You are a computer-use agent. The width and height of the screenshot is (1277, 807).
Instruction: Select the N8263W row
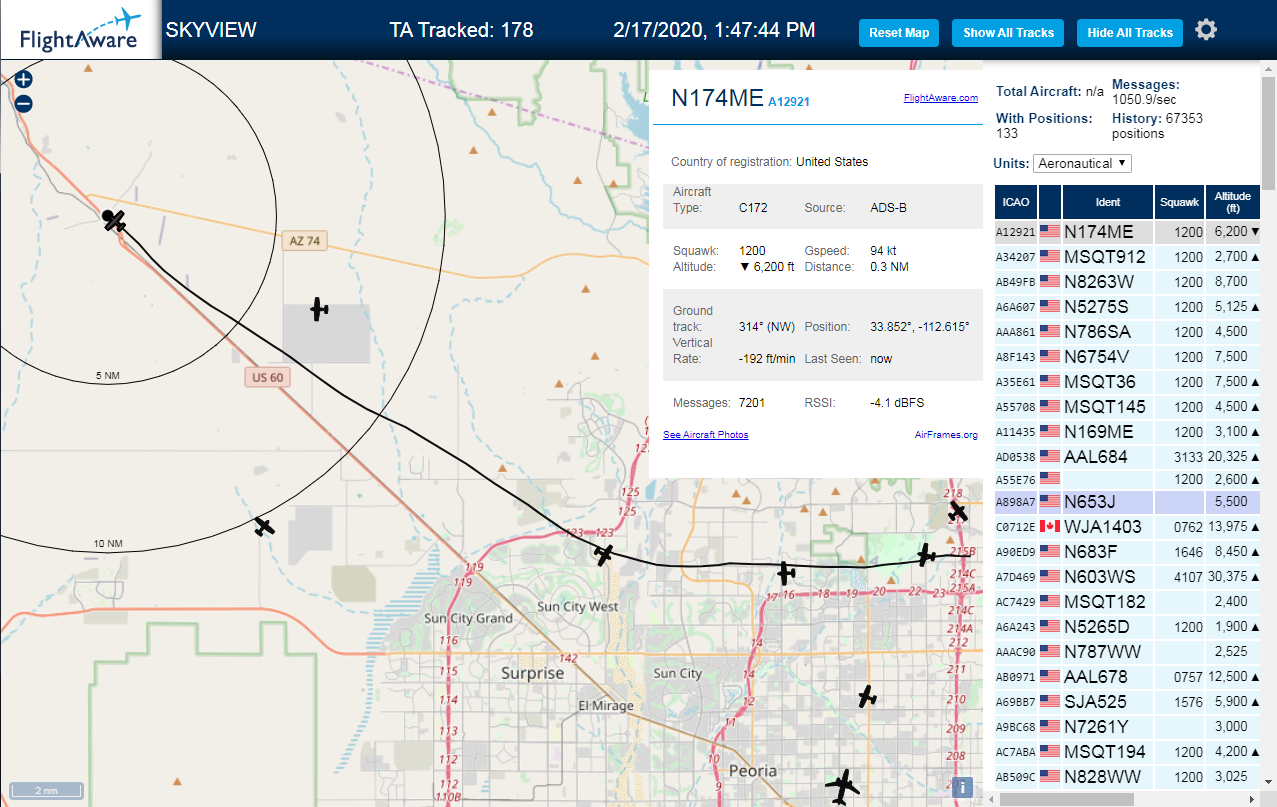tap(1127, 282)
